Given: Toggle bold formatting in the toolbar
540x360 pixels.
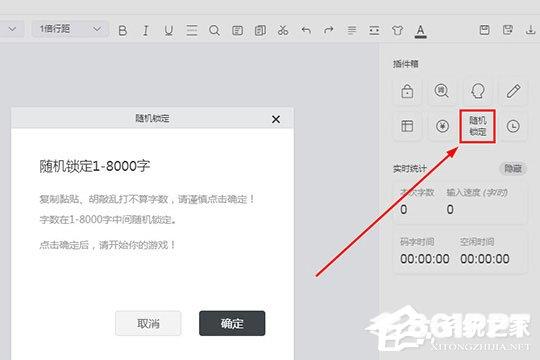Looking at the screenshot, I should [x=123, y=30].
